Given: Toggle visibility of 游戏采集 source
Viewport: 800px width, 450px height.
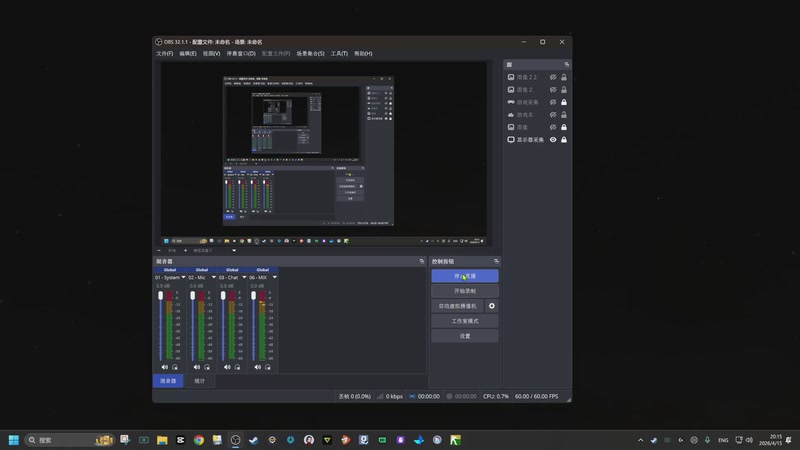Looking at the screenshot, I should tap(553, 102).
